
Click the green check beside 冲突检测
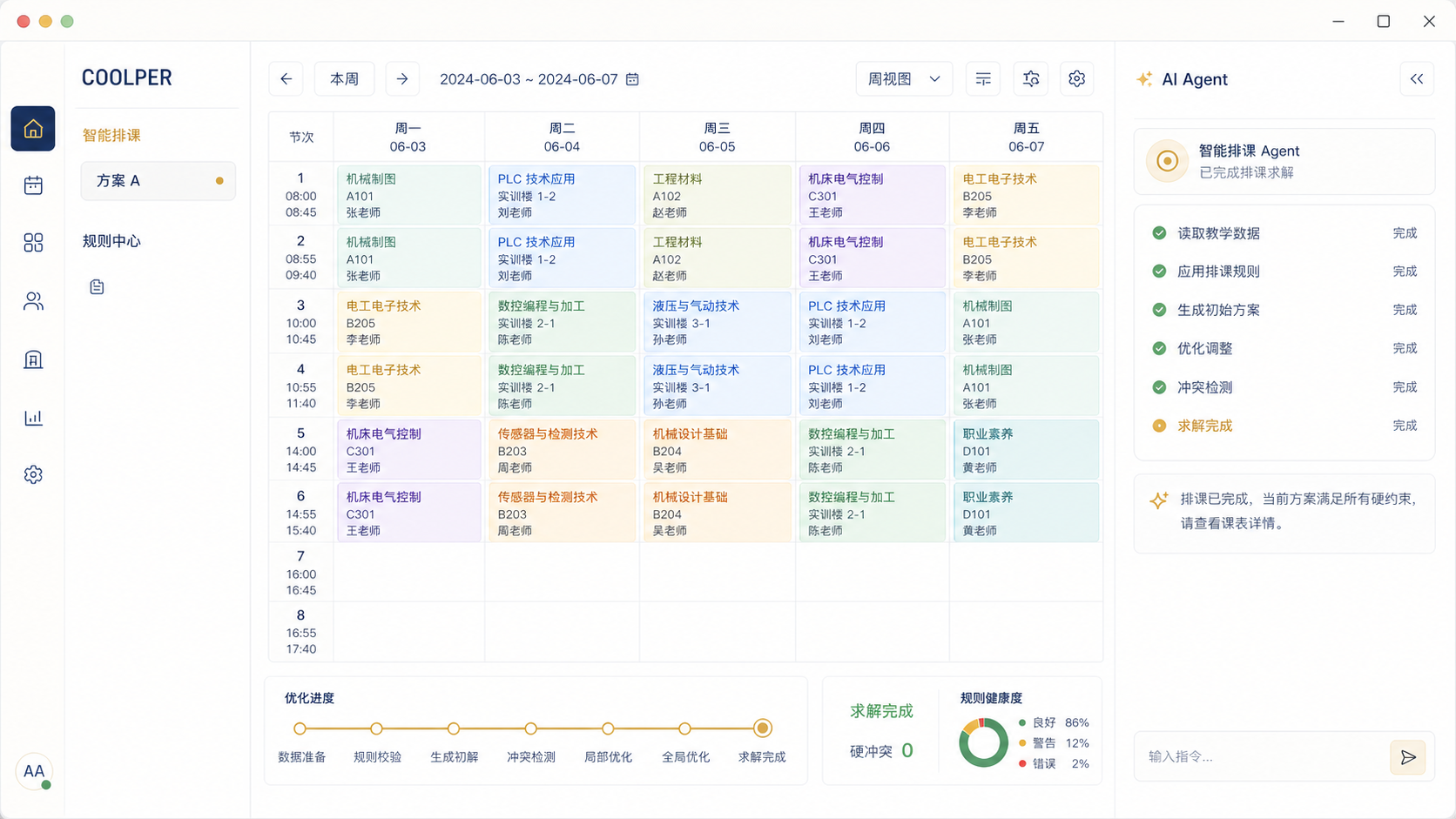[x=1159, y=387]
